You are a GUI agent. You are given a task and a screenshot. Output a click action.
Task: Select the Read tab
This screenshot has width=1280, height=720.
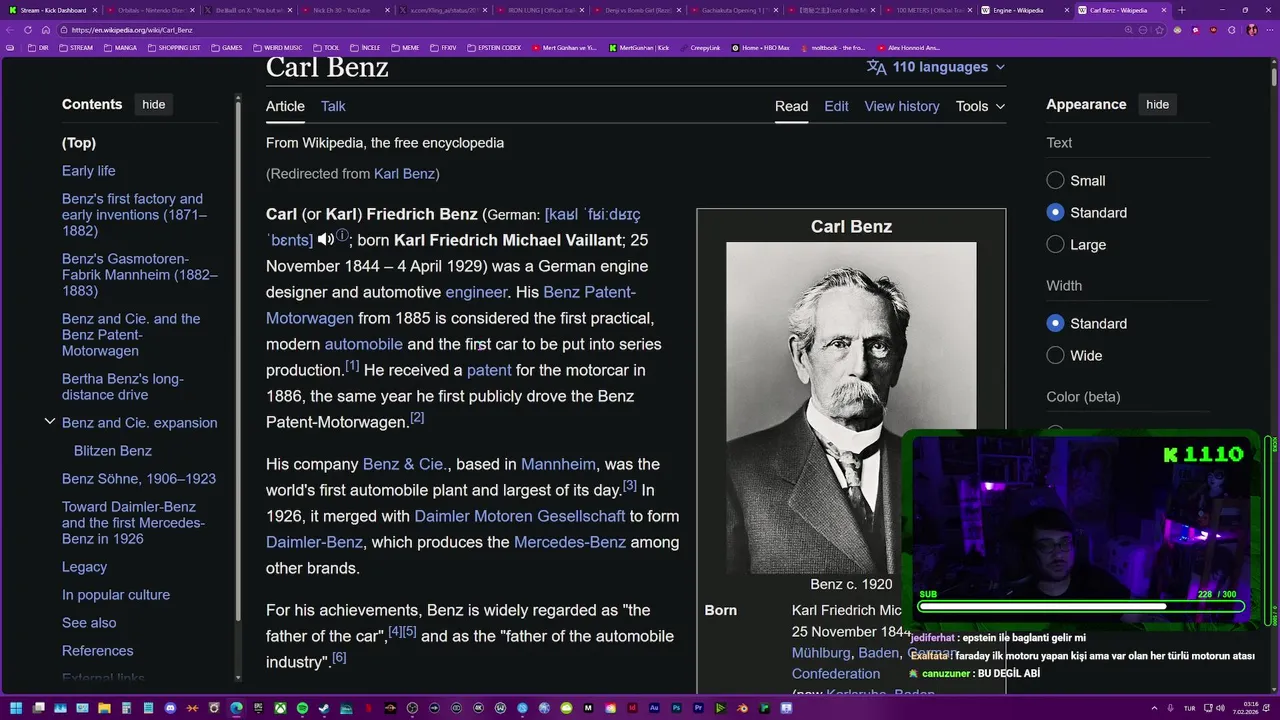tap(791, 106)
